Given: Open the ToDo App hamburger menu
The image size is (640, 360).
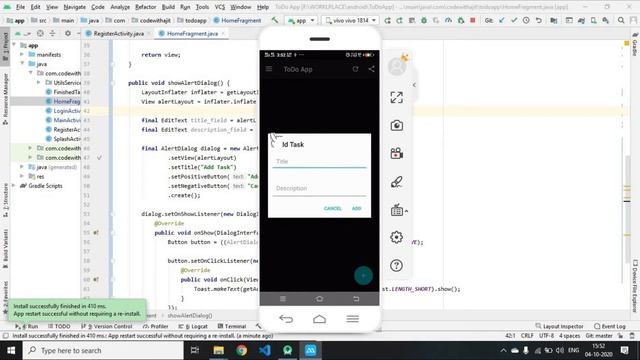Looking at the screenshot, I should point(269,69).
